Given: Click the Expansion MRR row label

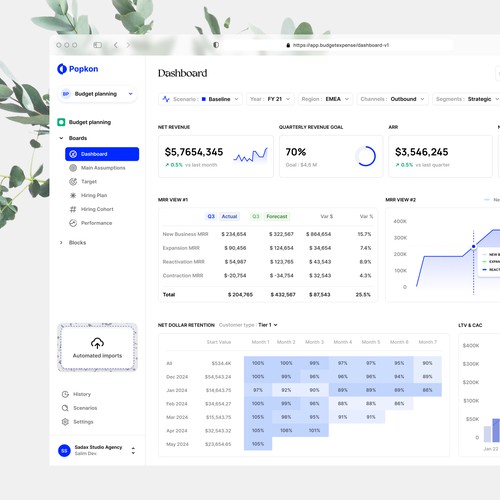Looking at the screenshot, I should coord(181,248).
